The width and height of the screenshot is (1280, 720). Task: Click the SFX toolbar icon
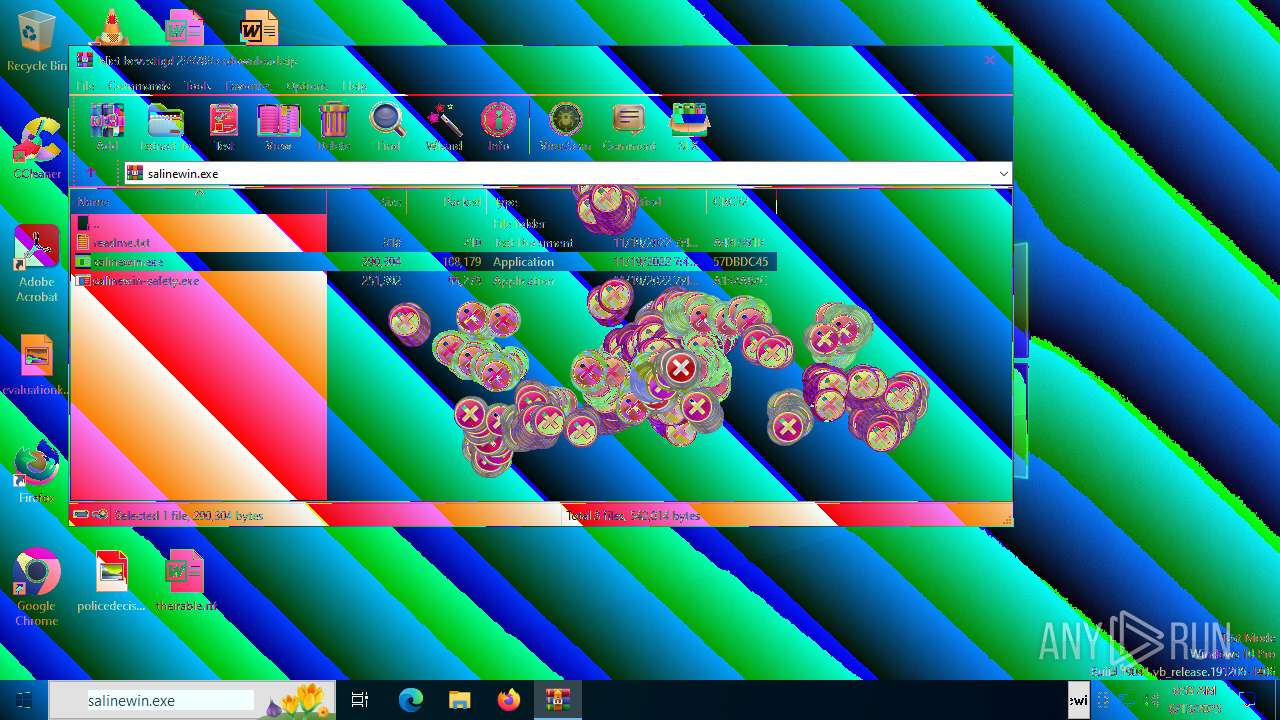(x=689, y=126)
